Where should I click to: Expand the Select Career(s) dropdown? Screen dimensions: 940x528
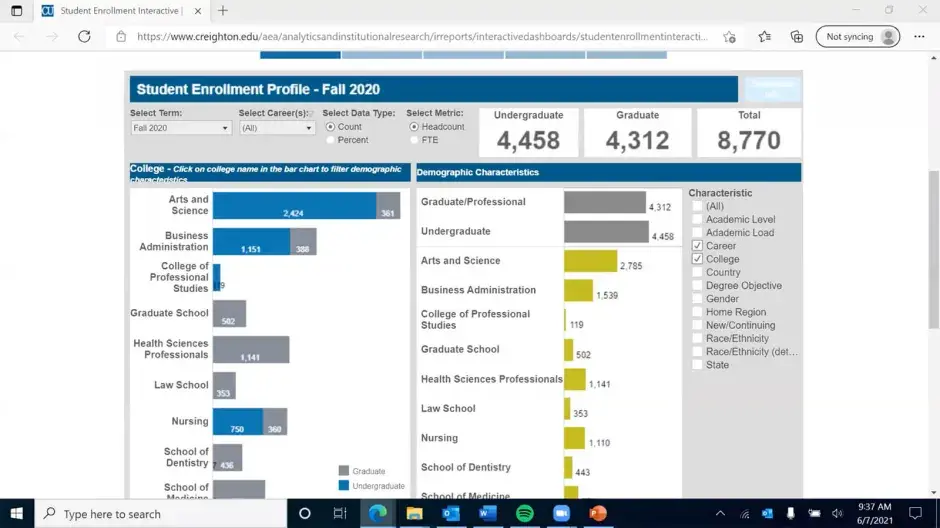tap(277, 128)
